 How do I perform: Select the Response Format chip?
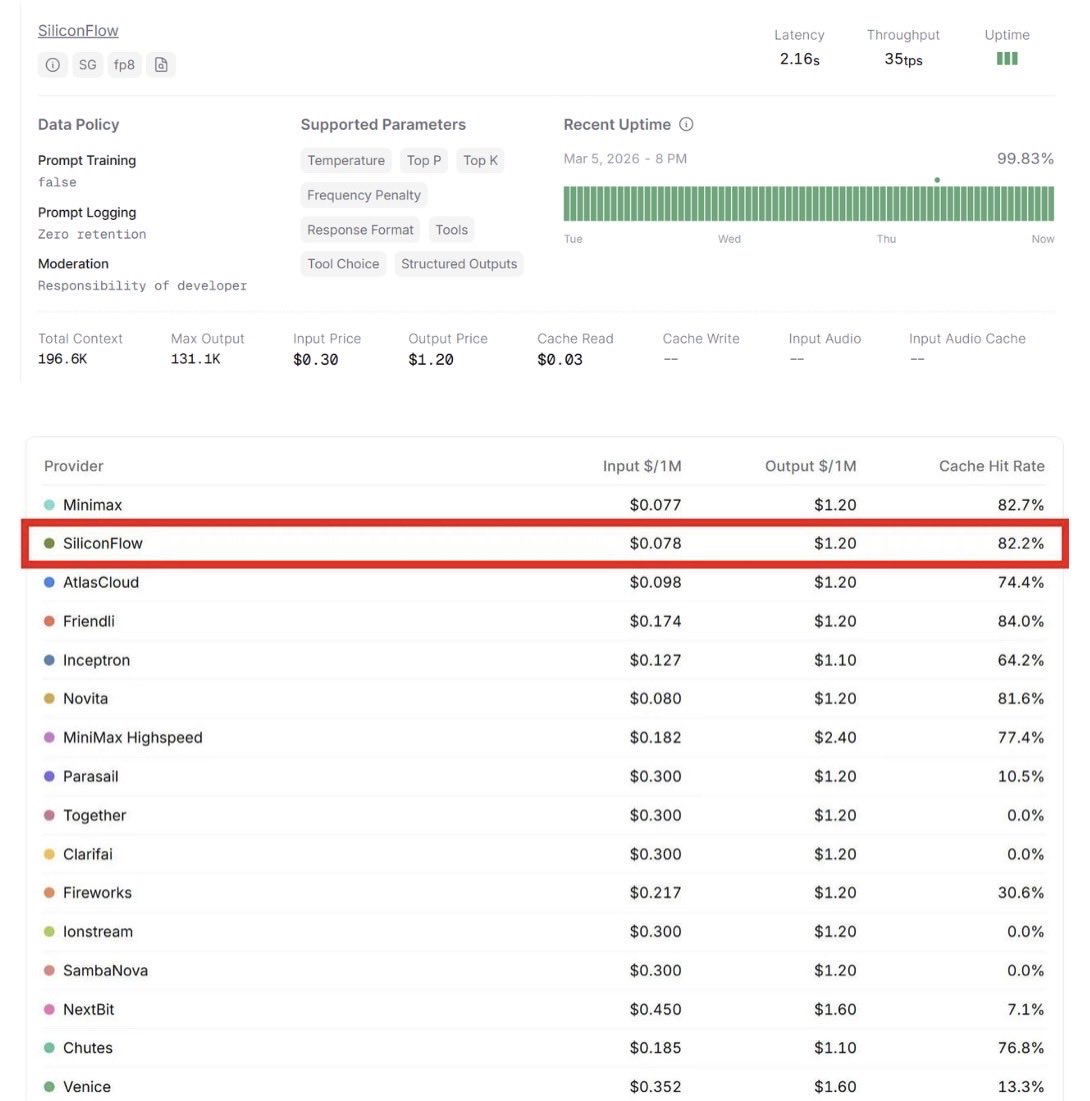[360, 230]
